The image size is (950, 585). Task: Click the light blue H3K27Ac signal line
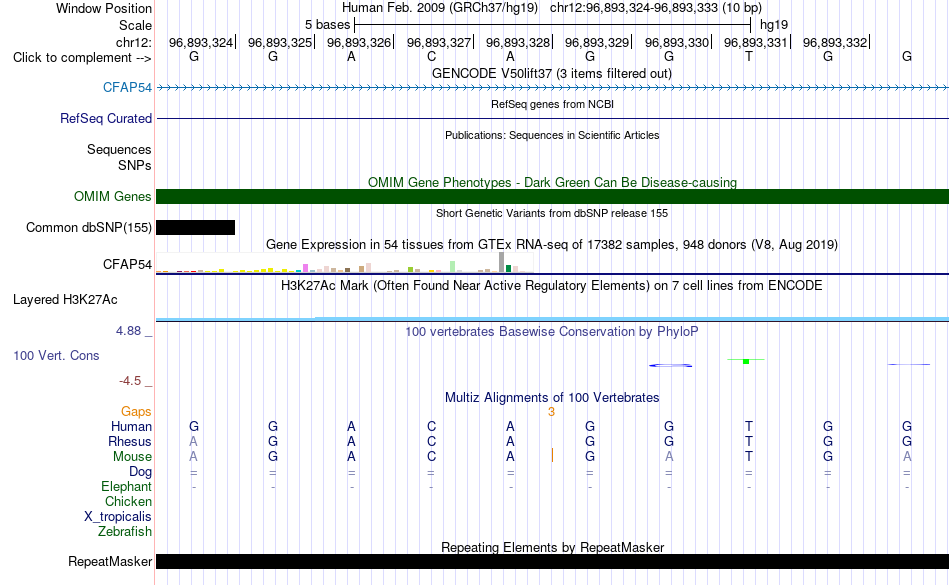pos(553,319)
